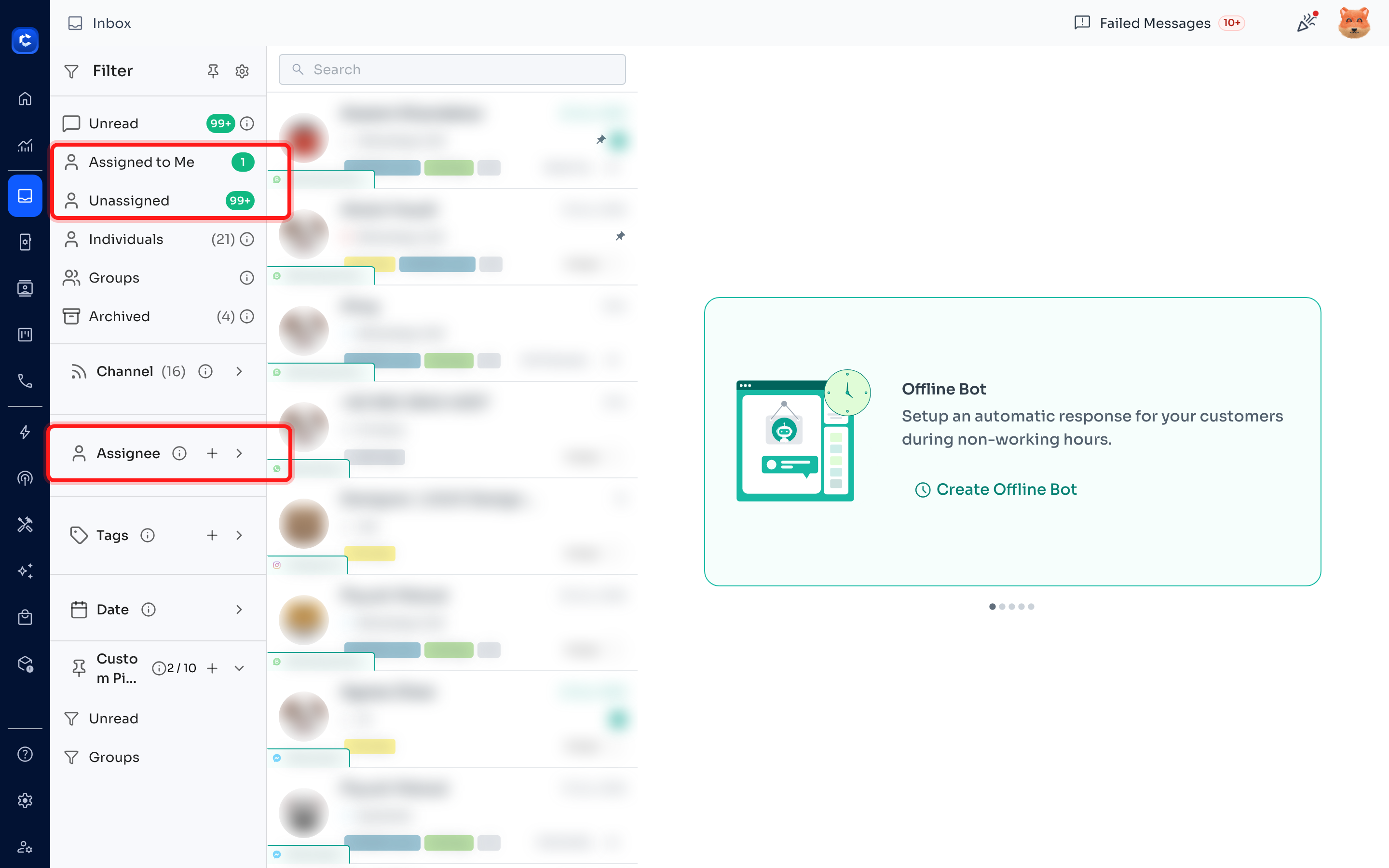Click the Create Offline Bot link
1389x868 pixels.
996,489
